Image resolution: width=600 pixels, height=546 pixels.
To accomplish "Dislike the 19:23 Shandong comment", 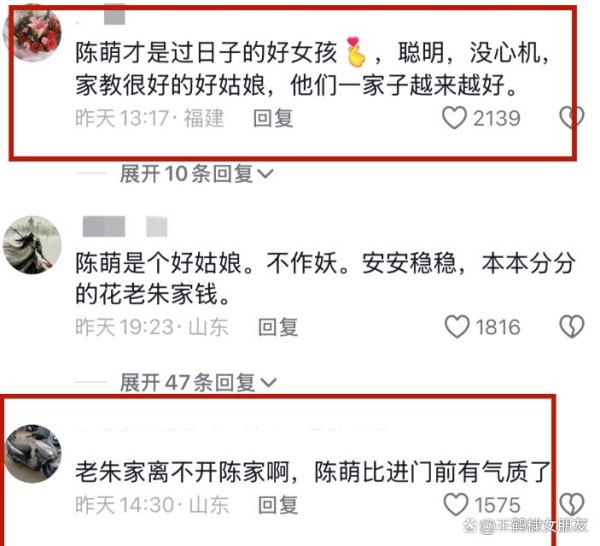I will 572,327.
